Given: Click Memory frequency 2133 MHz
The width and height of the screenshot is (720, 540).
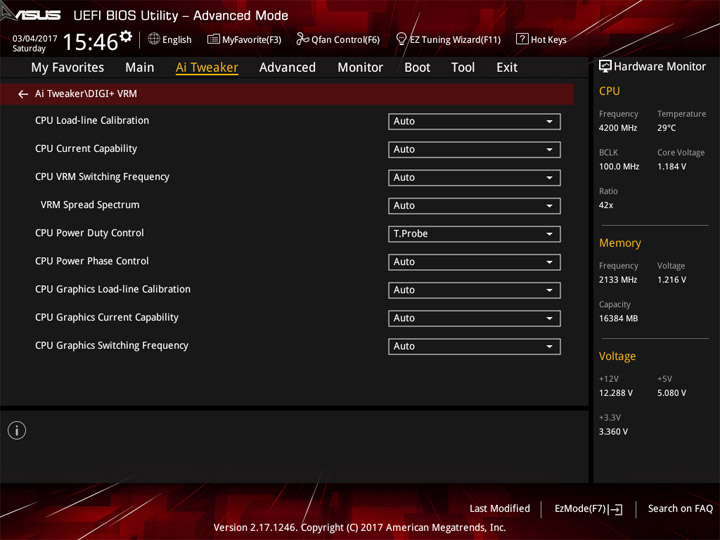Looking at the screenshot, I should [x=618, y=280].
